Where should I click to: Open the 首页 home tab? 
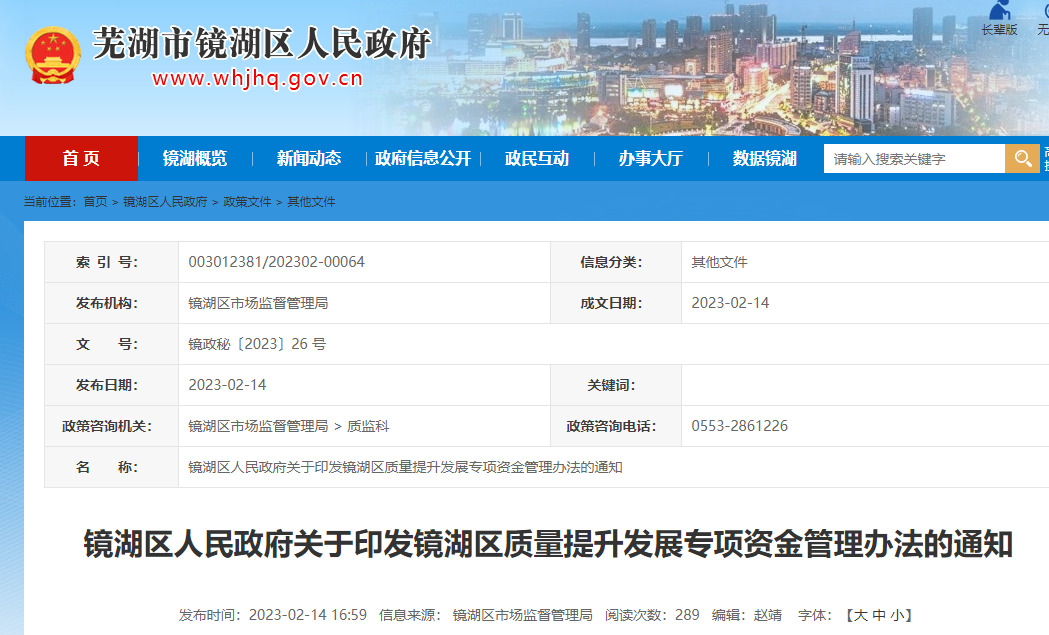[x=81, y=158]
